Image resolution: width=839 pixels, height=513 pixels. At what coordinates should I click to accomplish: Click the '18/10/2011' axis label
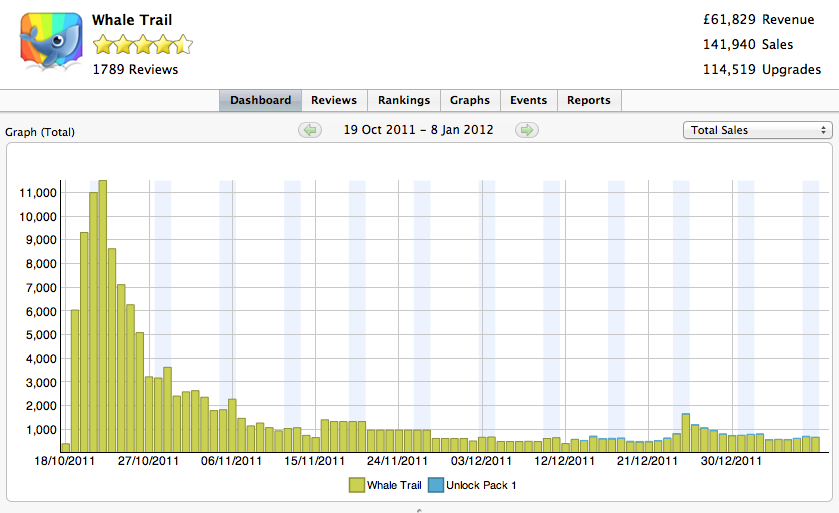64,461
